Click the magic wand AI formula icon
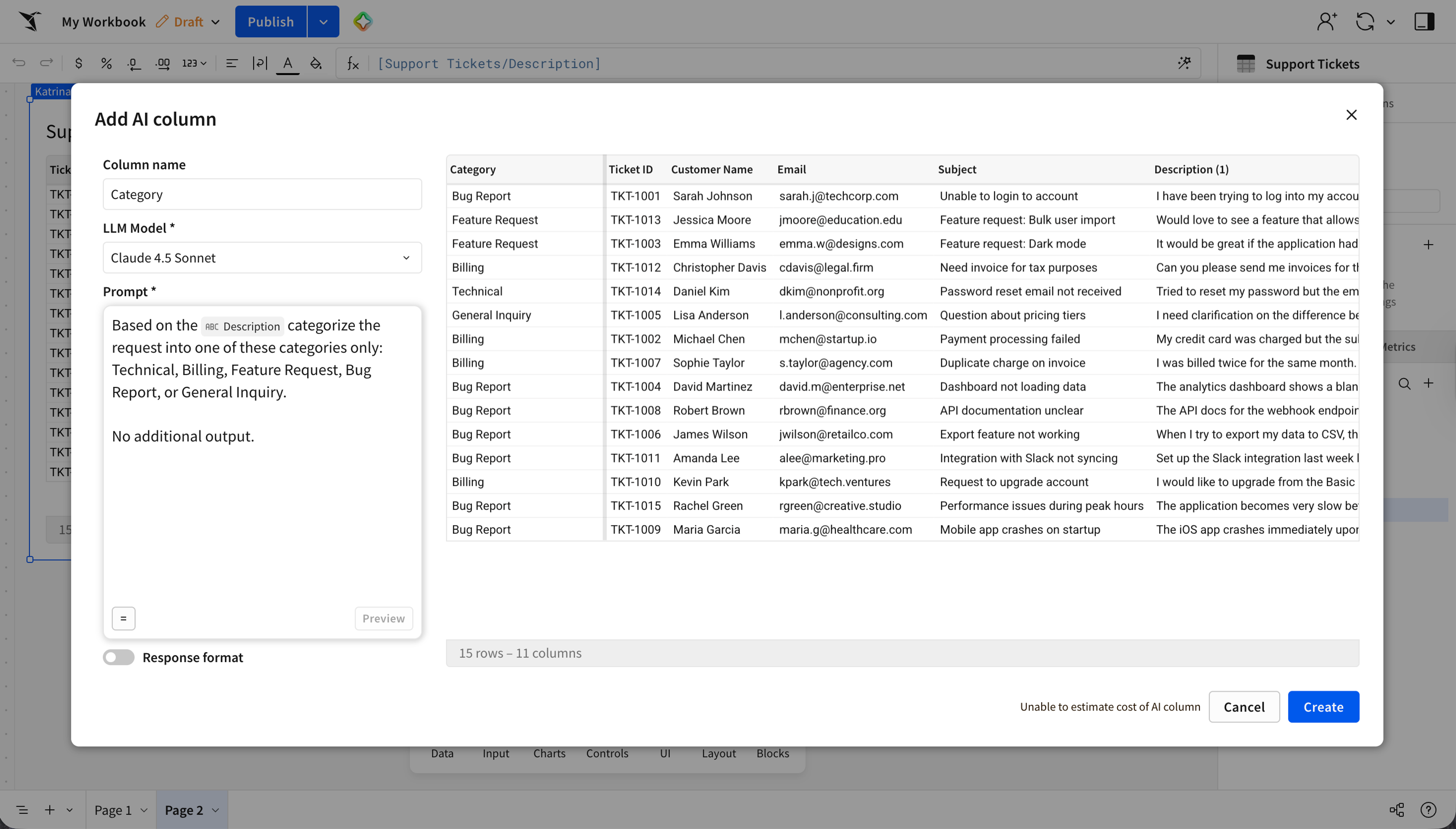The height and width of the screenshot is (829, 1456). pyautogui.click(x=1184, y=63)
